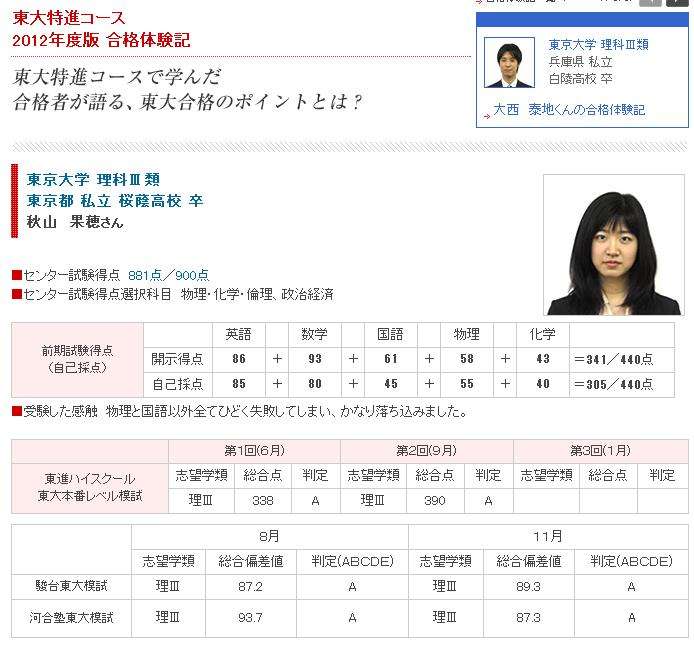Click the blue heading 東京大学 理科Ⅲ類
694x646 pixels.
[93, 180]
